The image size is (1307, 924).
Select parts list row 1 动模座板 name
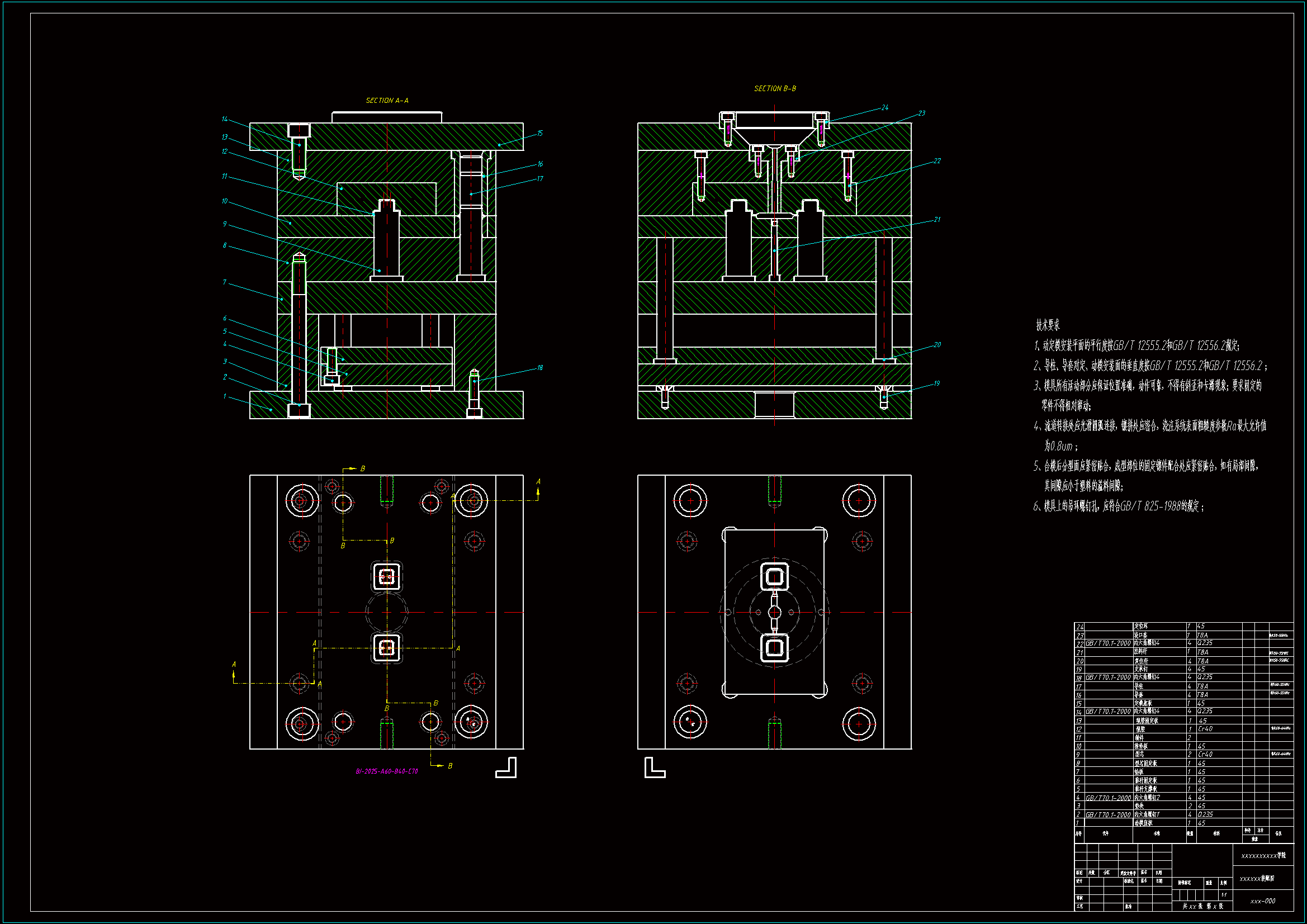pos(1143,823)
